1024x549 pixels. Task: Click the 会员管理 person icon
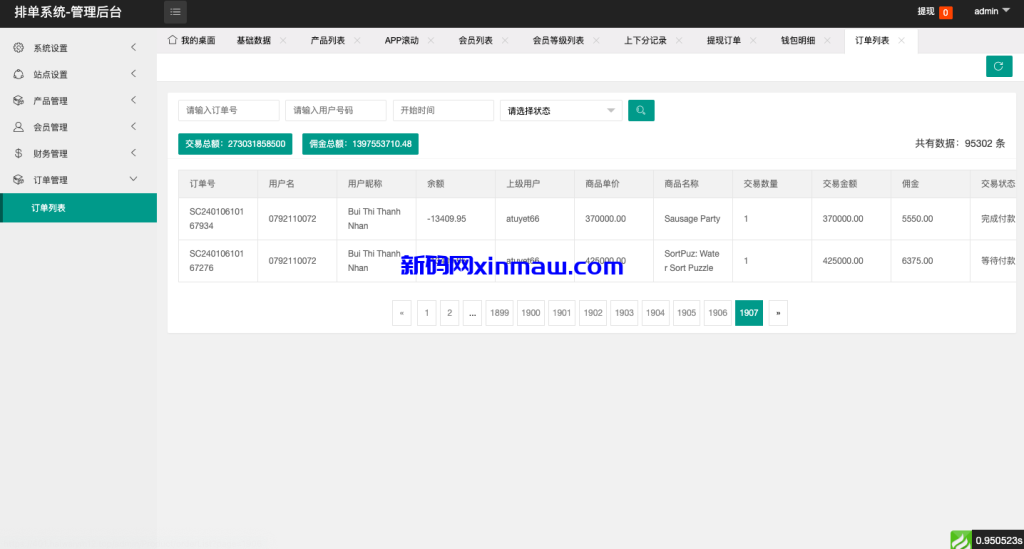tap(18, 127)
